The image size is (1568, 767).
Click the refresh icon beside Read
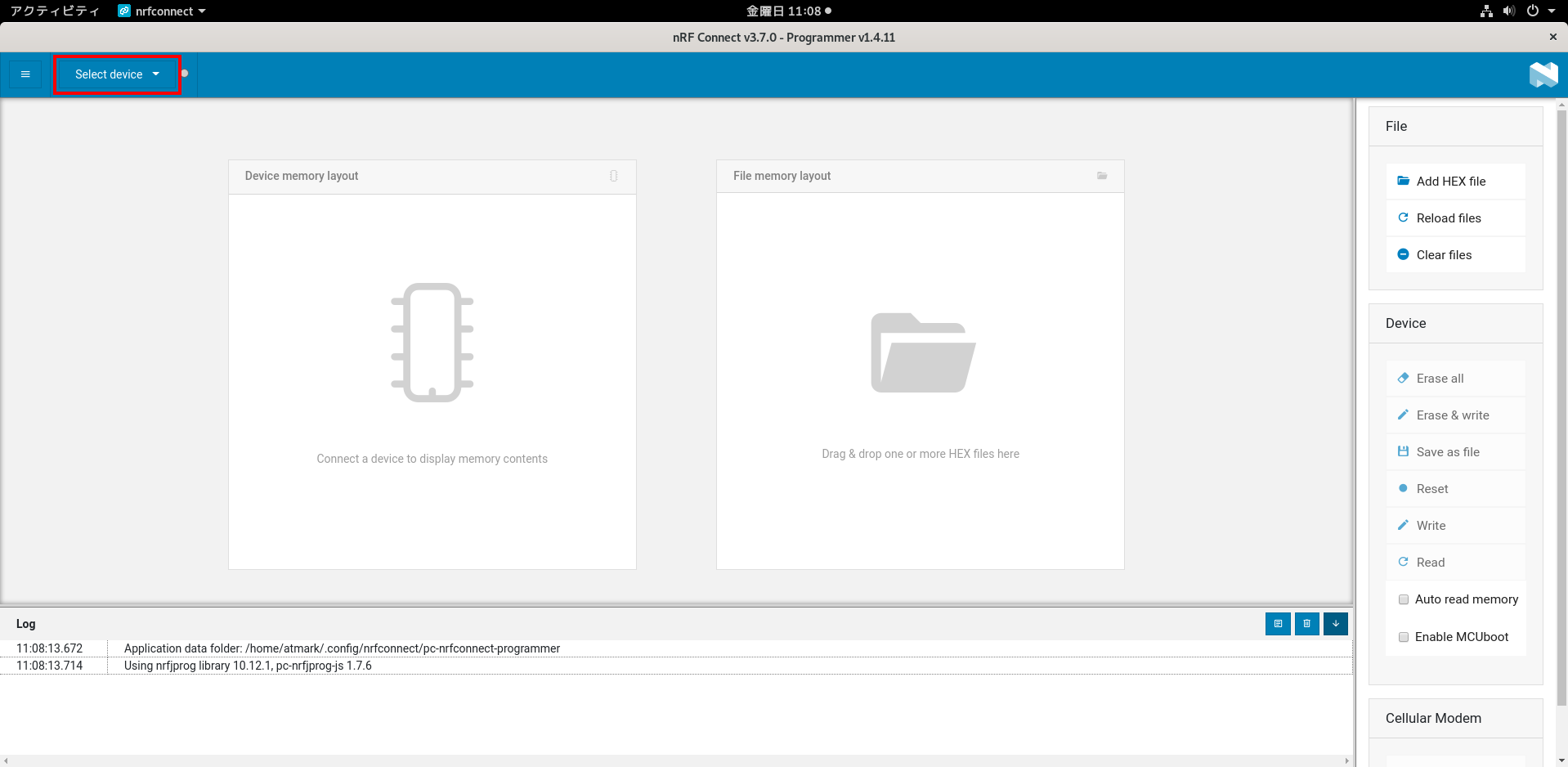1403,562
